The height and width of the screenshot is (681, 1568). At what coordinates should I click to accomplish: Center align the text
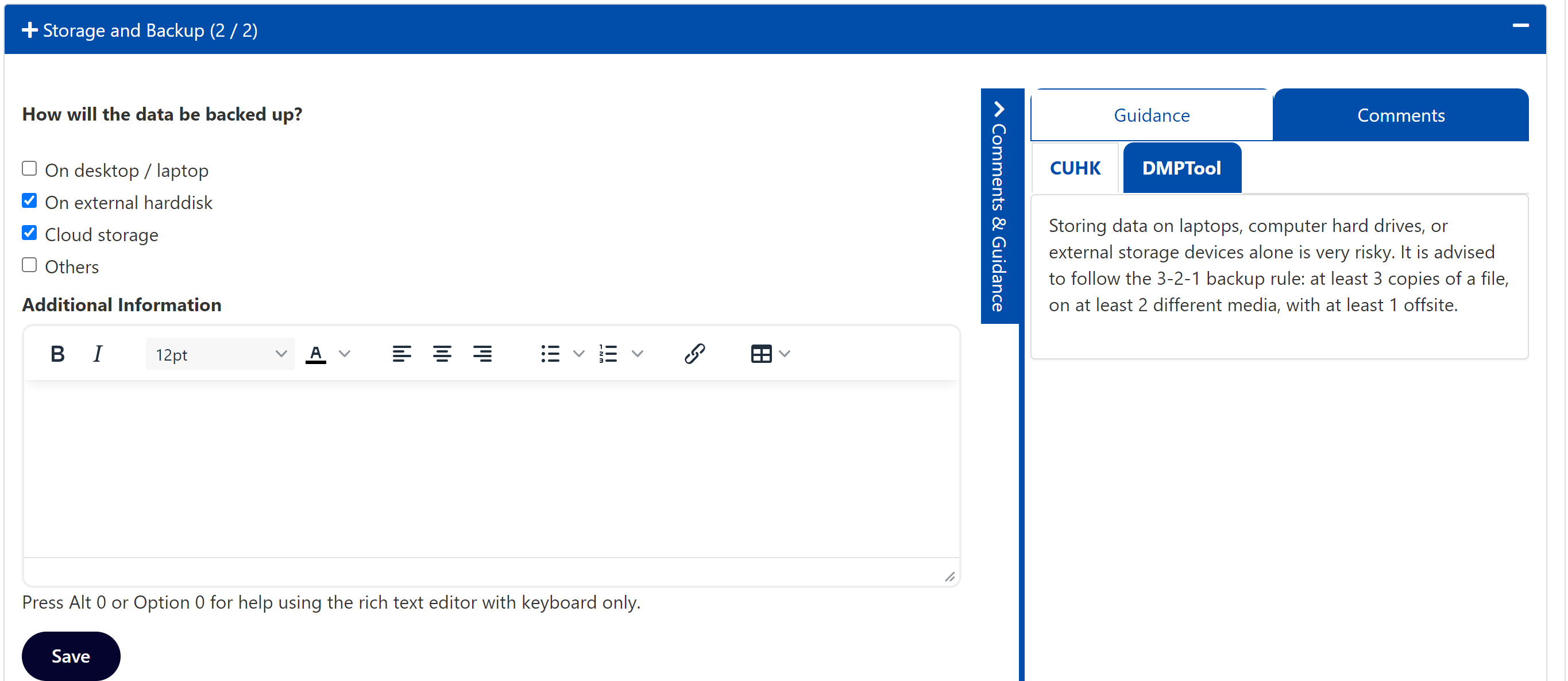pos(442,354)
